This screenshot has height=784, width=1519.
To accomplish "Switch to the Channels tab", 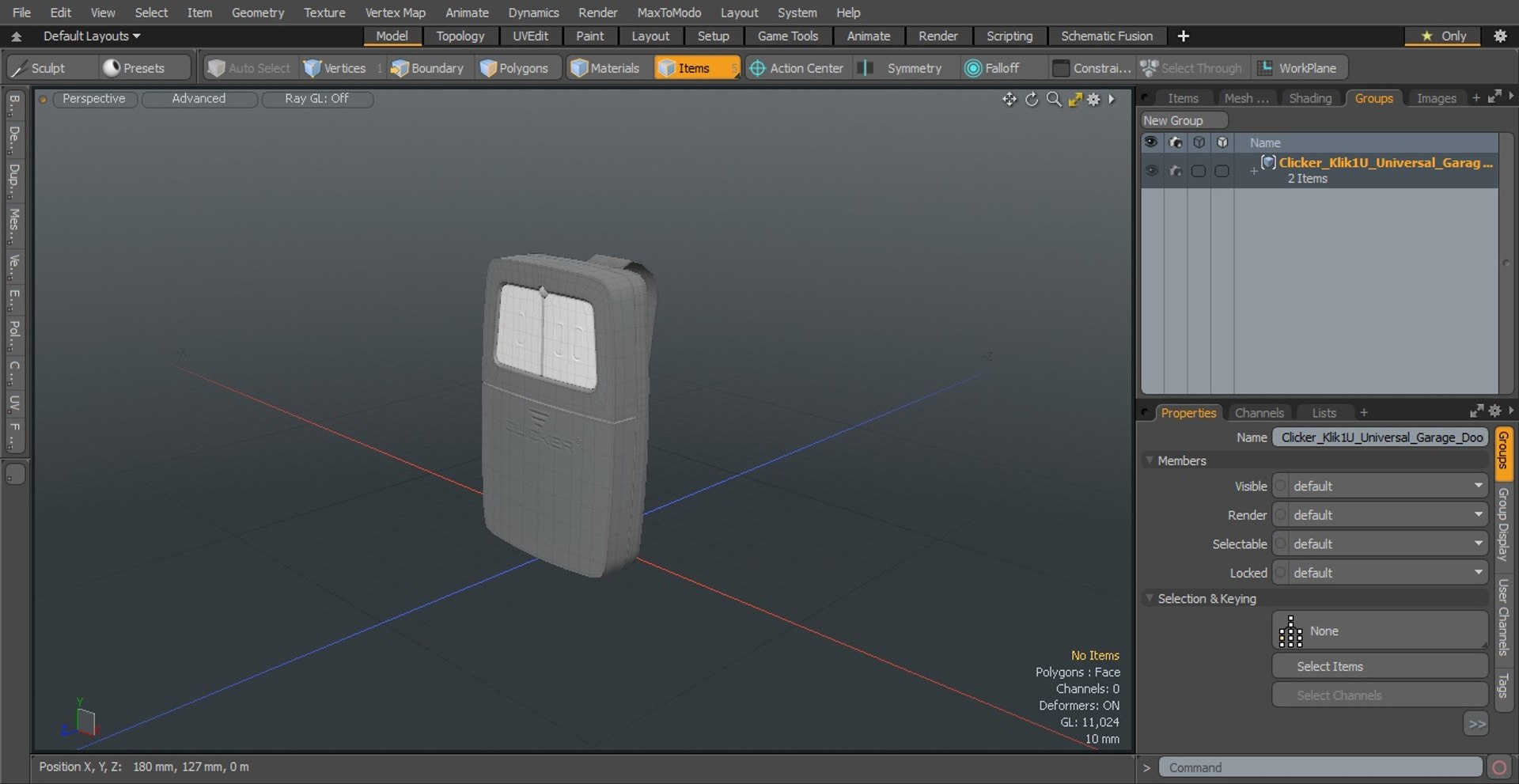I will coord(1259,413).
